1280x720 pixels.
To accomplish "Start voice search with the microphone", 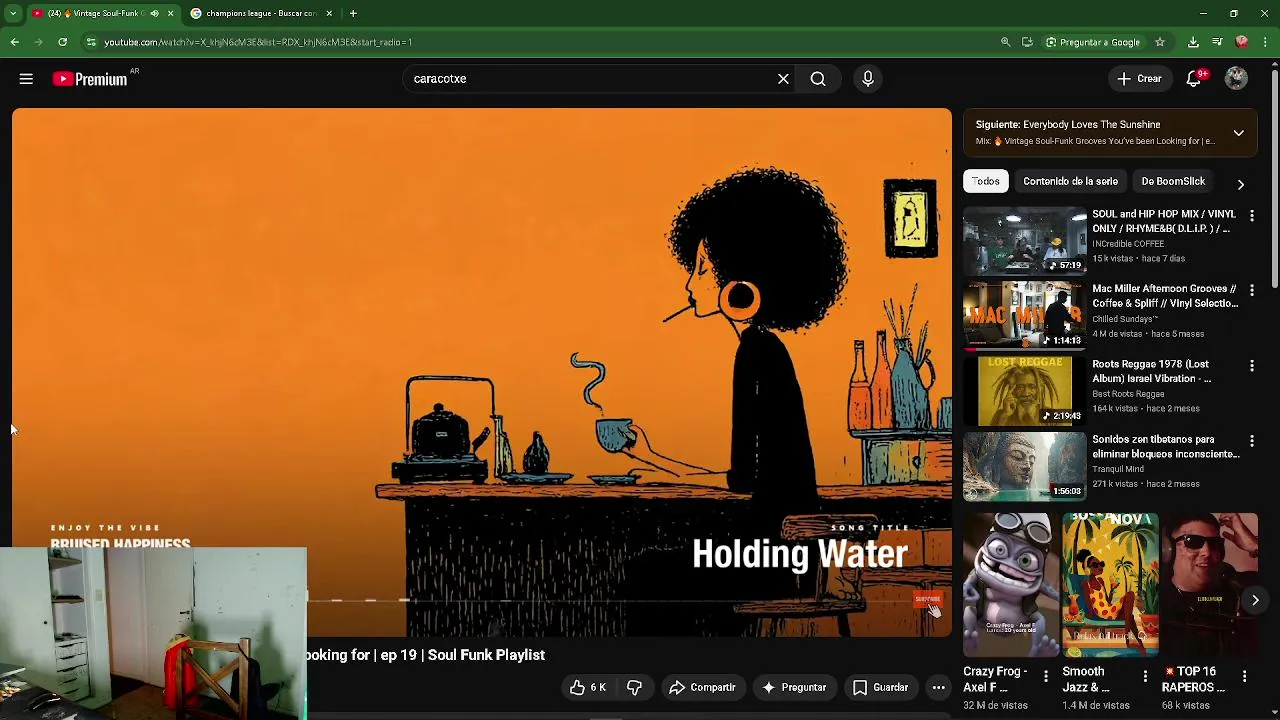I will [868, 79].
